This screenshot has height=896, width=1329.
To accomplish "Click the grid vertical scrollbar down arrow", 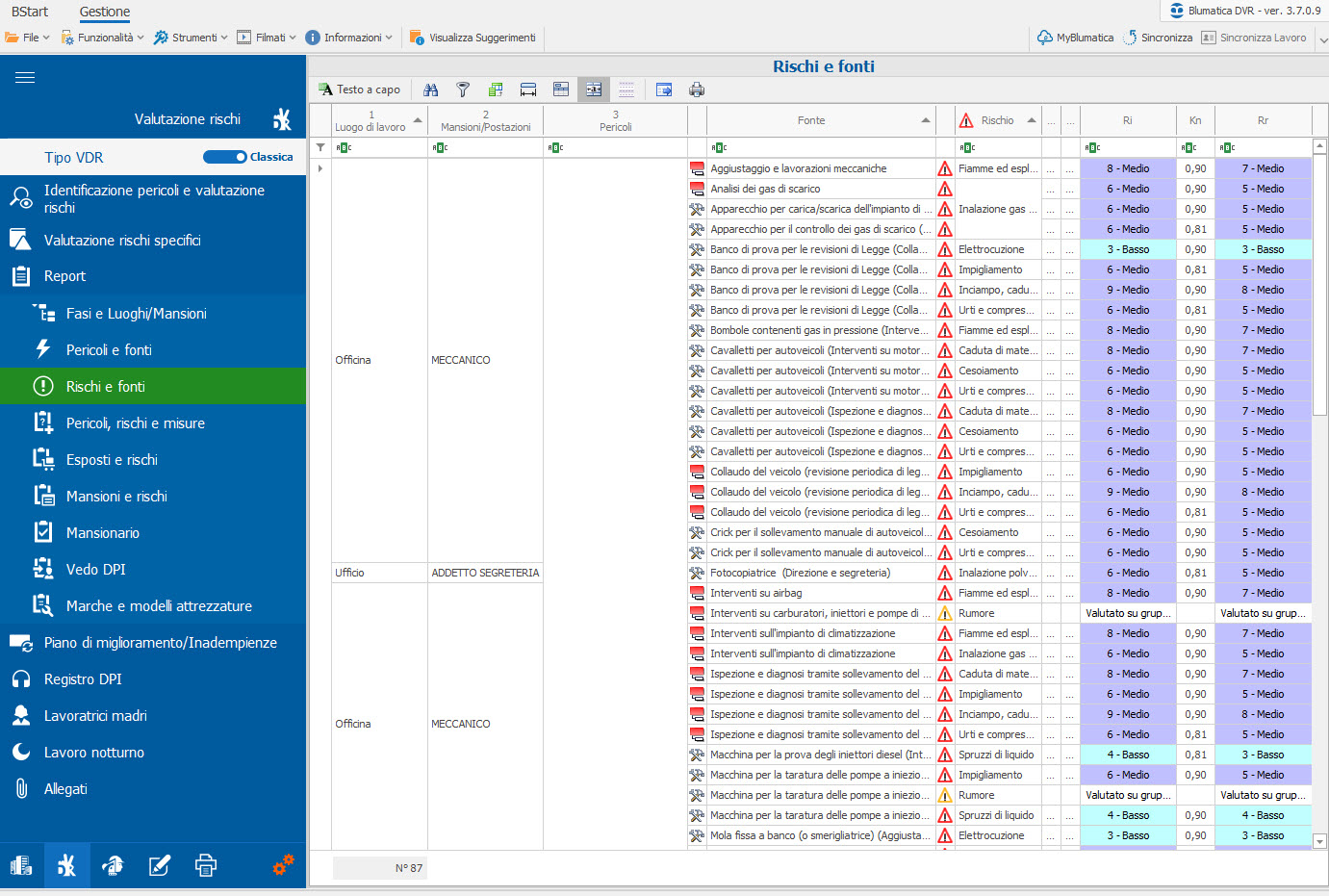I will [1319, 841].
